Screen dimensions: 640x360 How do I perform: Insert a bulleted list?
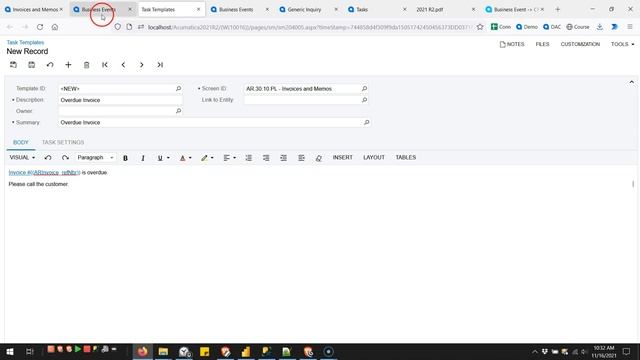pos(266,158)
